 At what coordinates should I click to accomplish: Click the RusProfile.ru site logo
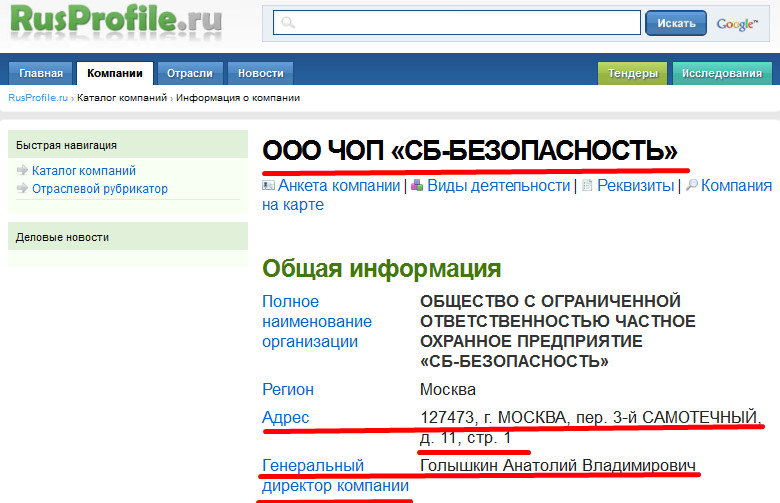[x=116, y=21]
